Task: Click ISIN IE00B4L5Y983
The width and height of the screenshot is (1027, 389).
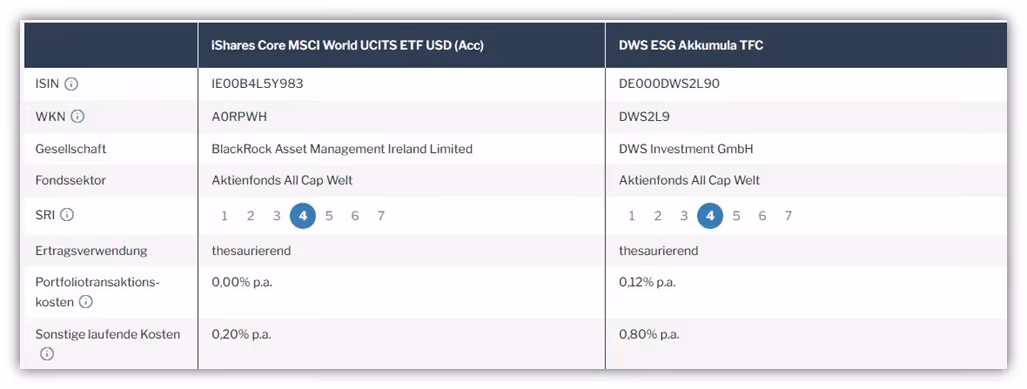Action: pos(257,84)
